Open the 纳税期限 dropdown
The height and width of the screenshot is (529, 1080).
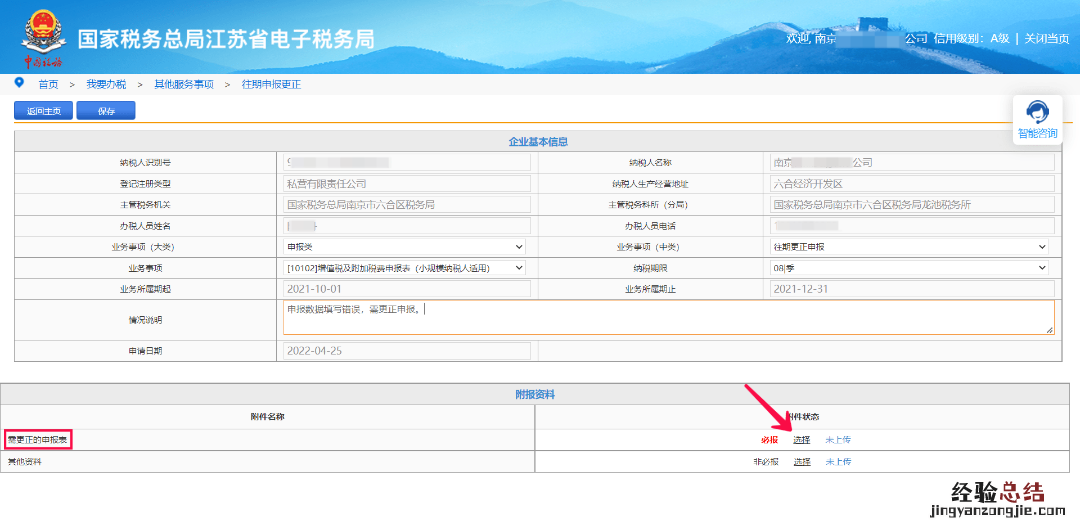point(909,268)
